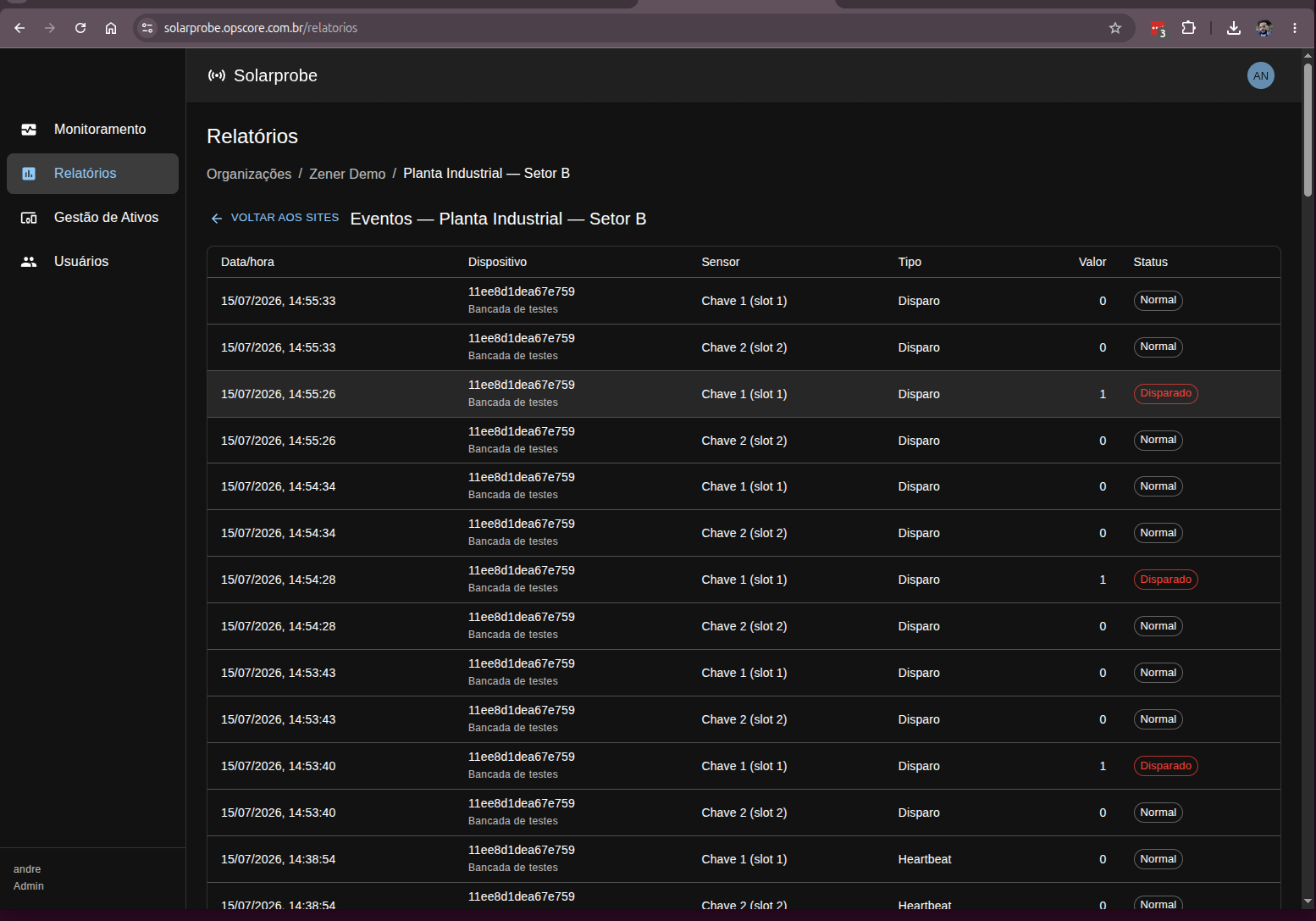The width and height of the screenshot is (1316, 921).
Task: Click the Zener Demo breadcrumb link
Action: (x=347, y=174)
